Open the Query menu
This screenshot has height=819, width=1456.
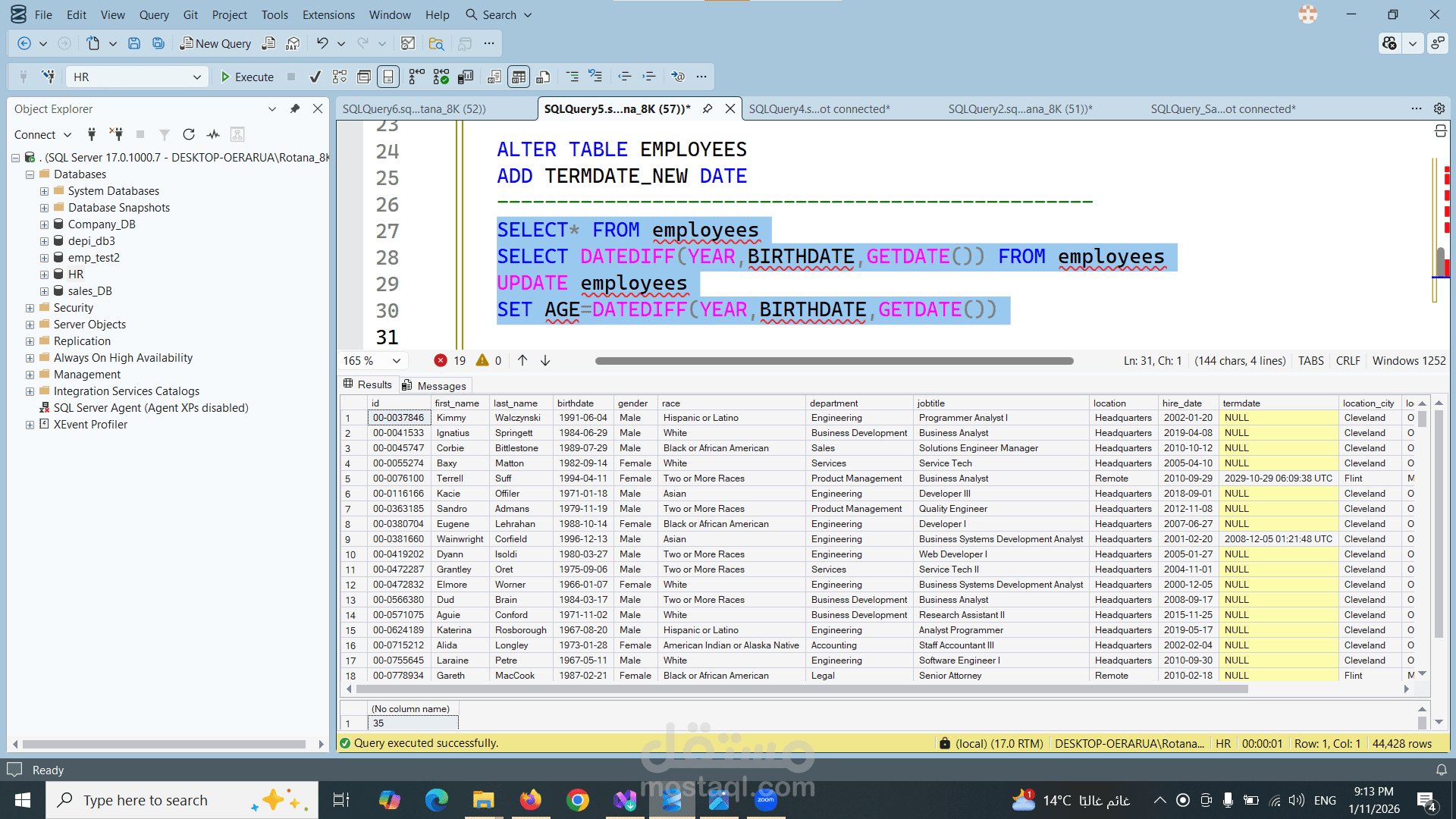[x=154, y=14]
